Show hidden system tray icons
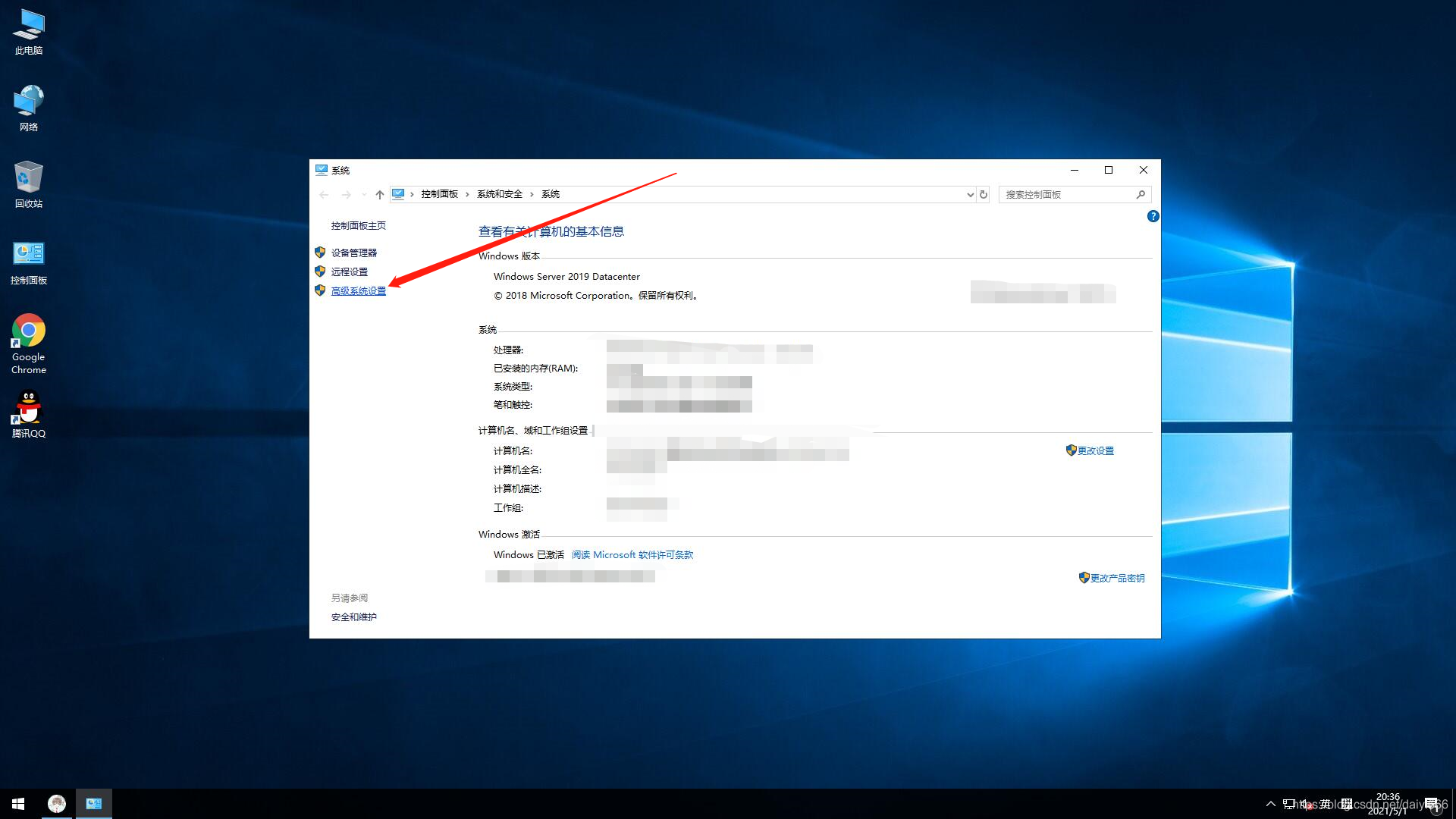1456x819 pixels. (x=1270, y=804)
